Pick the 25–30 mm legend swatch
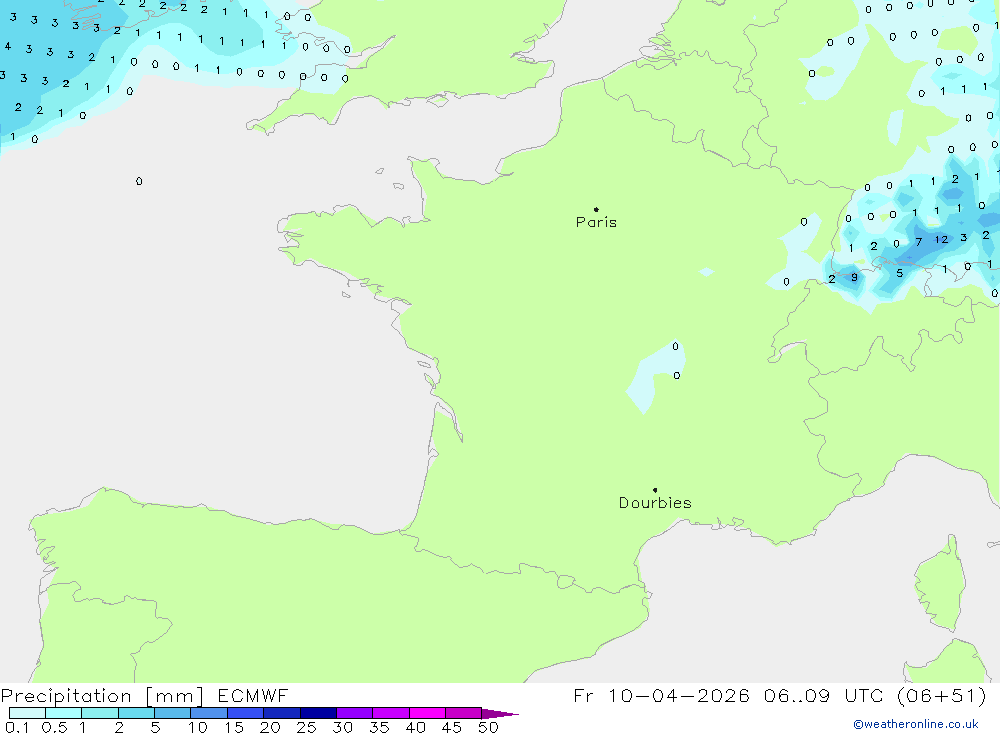This screenshot has width=1000, height=733. [x=318, y=713]
